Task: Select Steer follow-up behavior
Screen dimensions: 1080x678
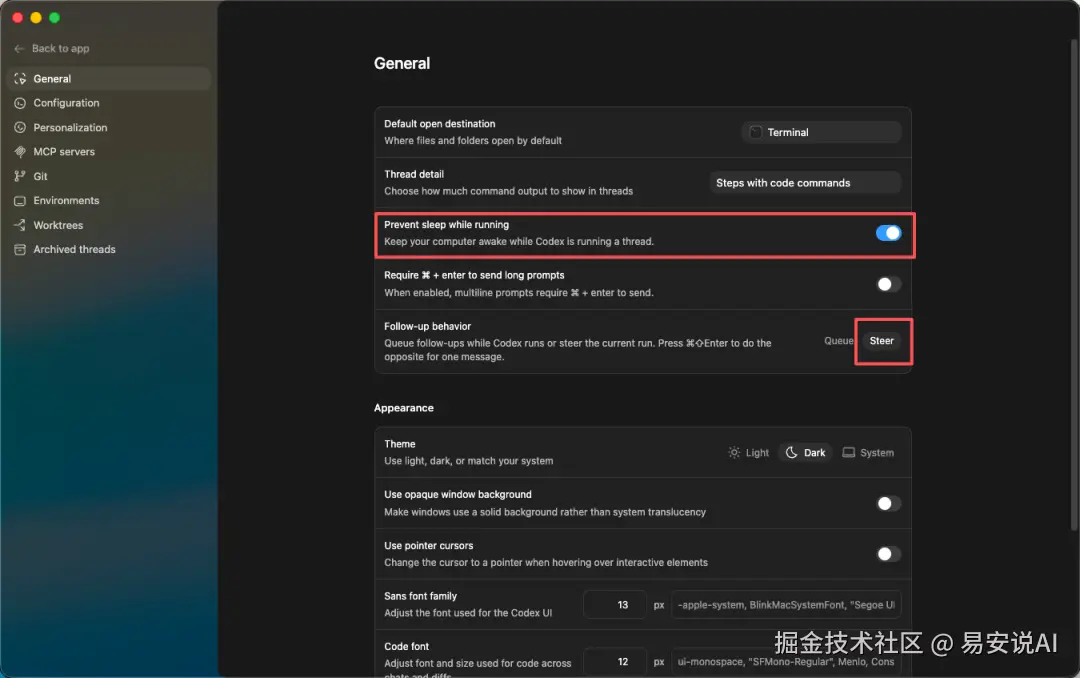Action: point(882,341)
